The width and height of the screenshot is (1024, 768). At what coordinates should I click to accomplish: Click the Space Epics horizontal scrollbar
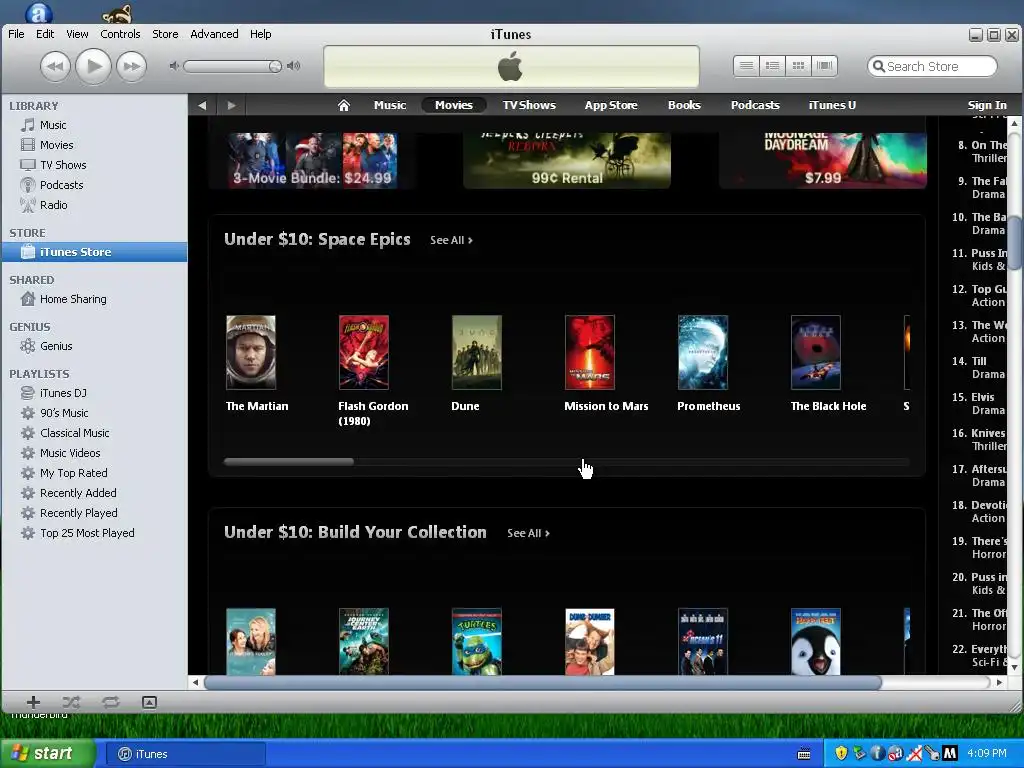coord(566,462)
